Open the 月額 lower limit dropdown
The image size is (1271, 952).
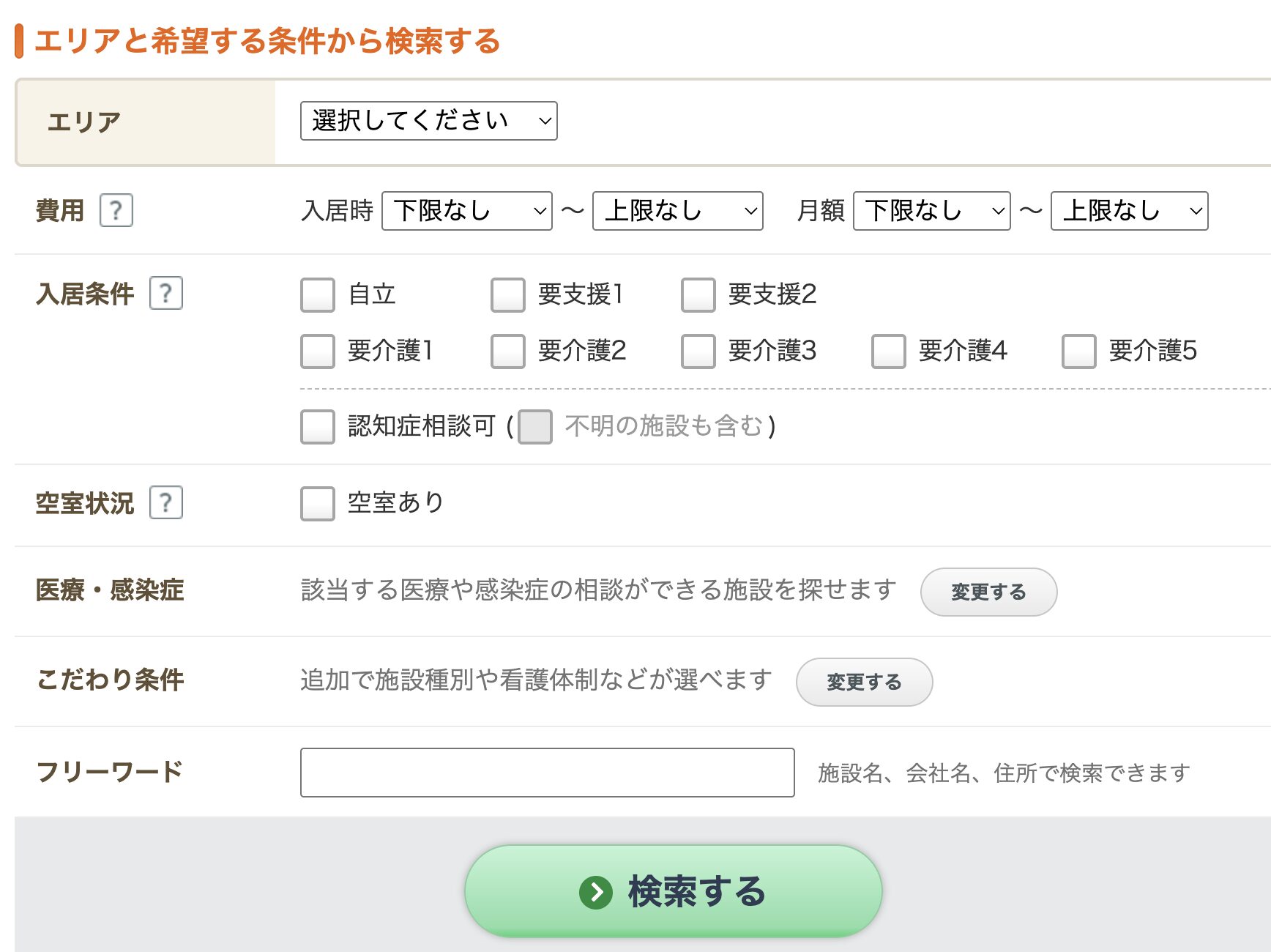(x=931, y=211)
